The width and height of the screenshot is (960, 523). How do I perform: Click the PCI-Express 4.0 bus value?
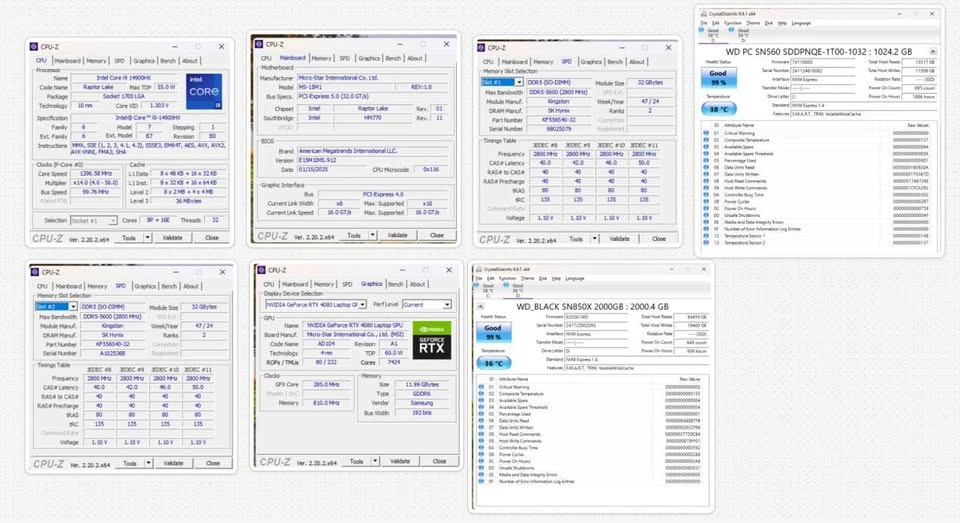click(383, 194)
